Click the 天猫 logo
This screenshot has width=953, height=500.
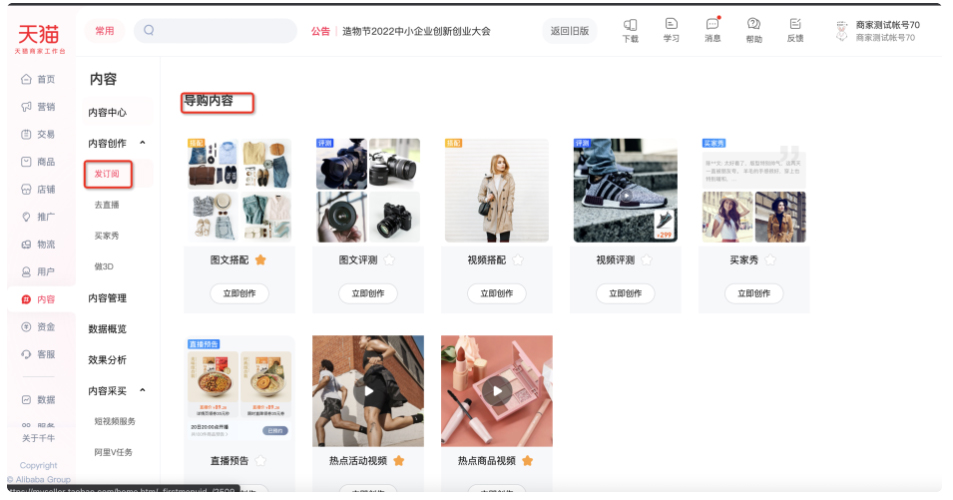(x=40, y=38)
